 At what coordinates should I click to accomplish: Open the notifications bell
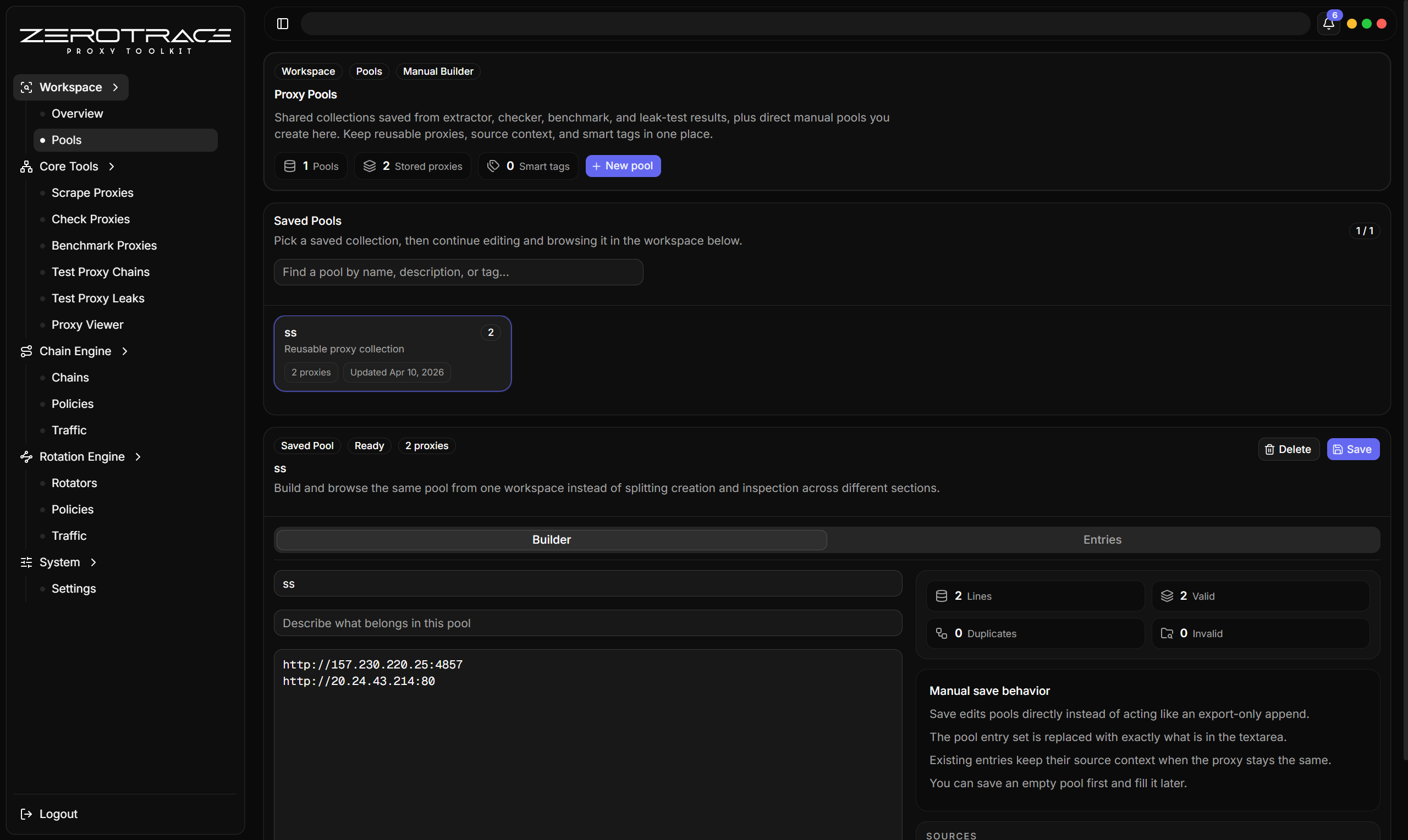pos(1328,24)
